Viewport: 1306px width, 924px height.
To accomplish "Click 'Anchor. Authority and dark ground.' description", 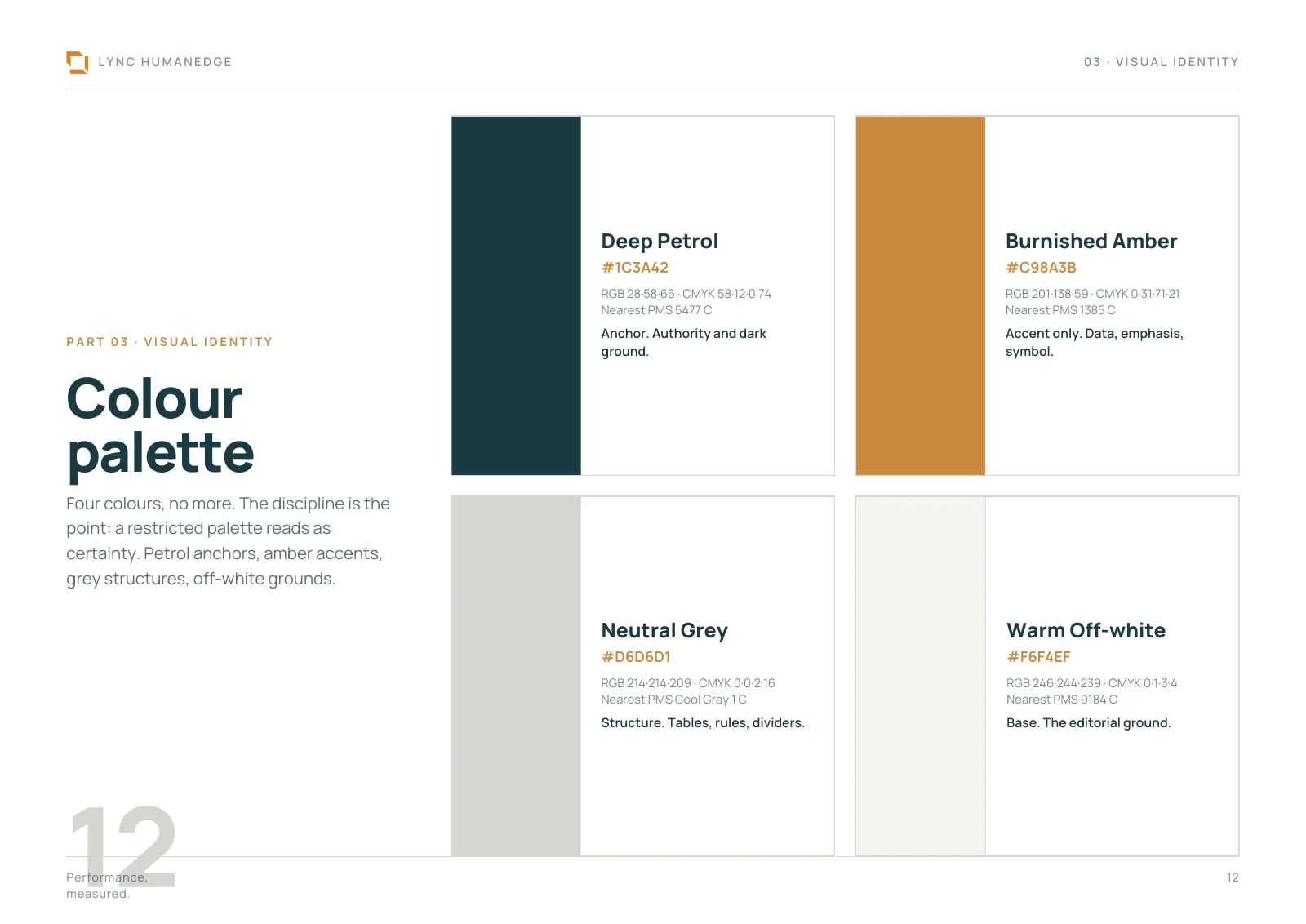I will point(684,343).
